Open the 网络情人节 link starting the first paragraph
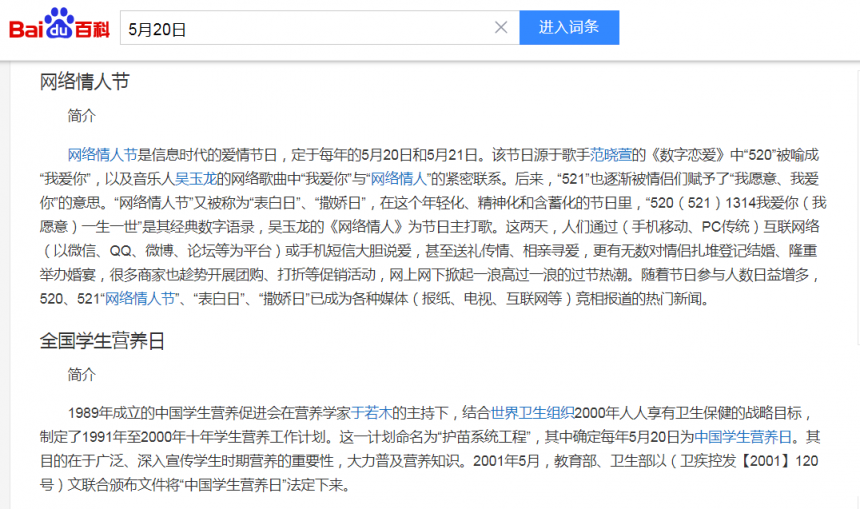 (x=102, y=155)
